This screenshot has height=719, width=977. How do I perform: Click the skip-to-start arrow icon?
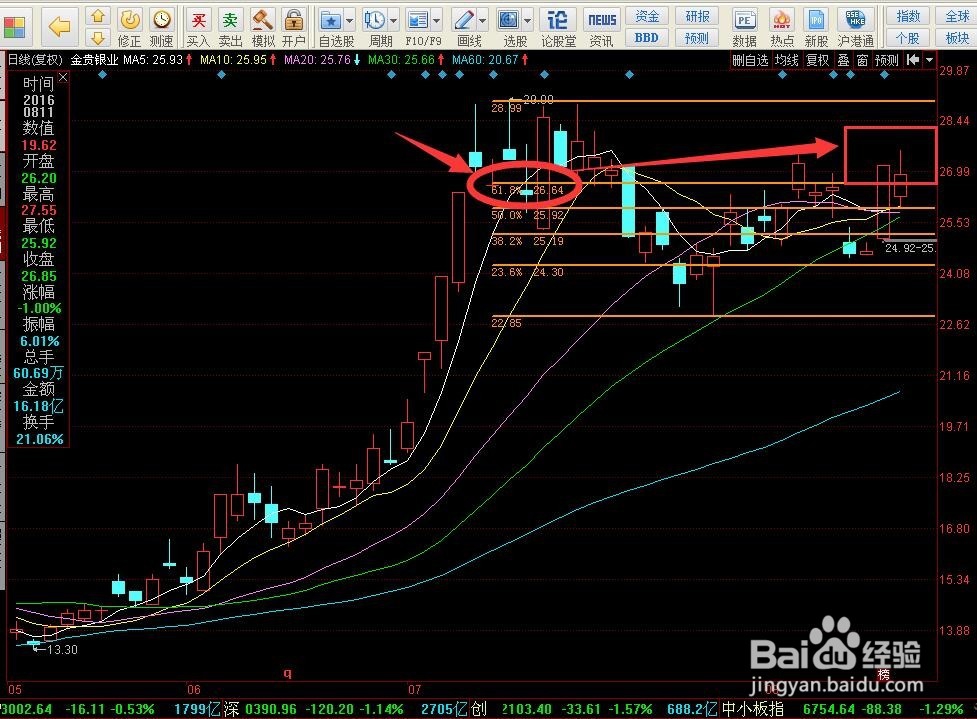(913, 60)
